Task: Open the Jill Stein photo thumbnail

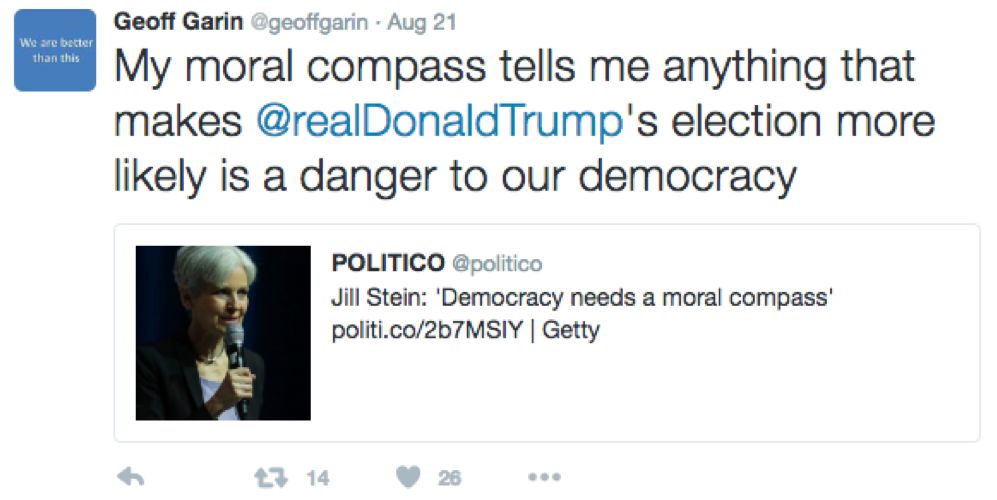Action: pos(223,333)
